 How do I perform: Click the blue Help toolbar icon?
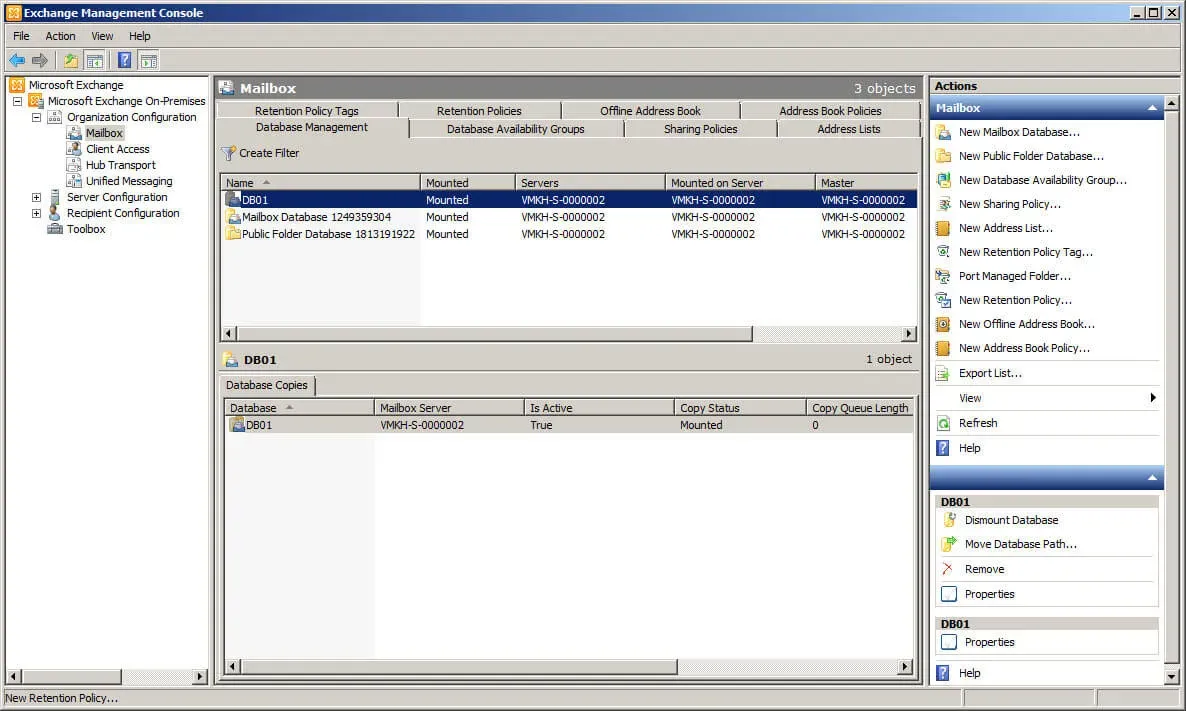(x=125, y=61)
